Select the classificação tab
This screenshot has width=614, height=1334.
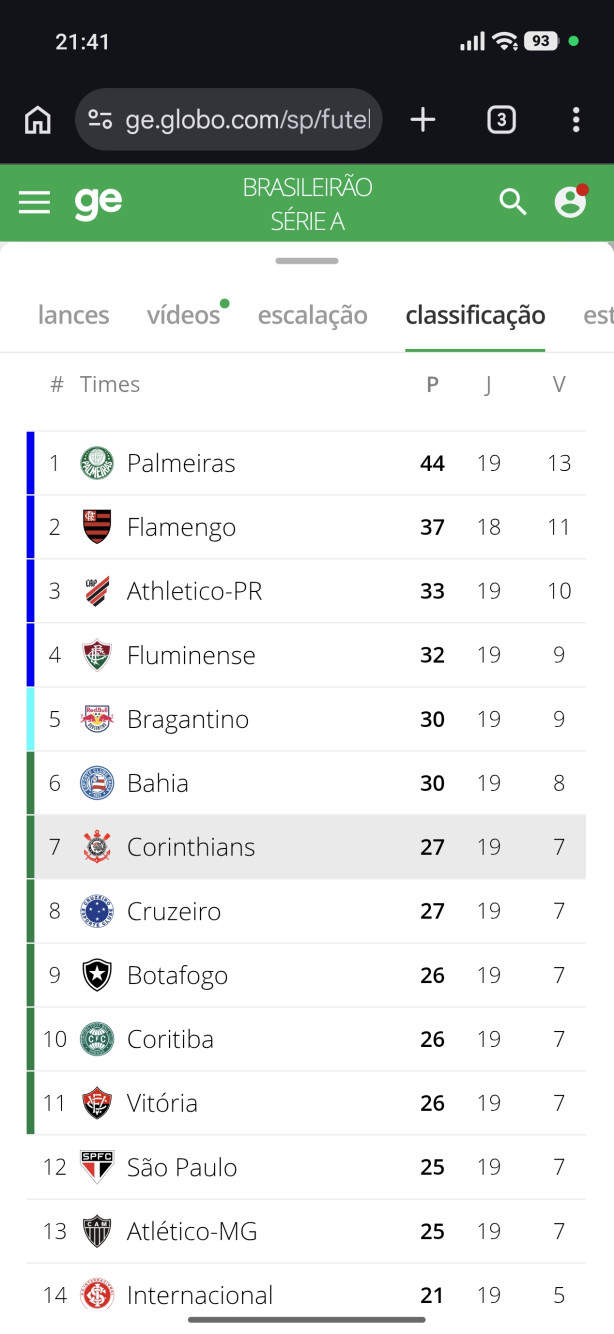pos(475,315)
